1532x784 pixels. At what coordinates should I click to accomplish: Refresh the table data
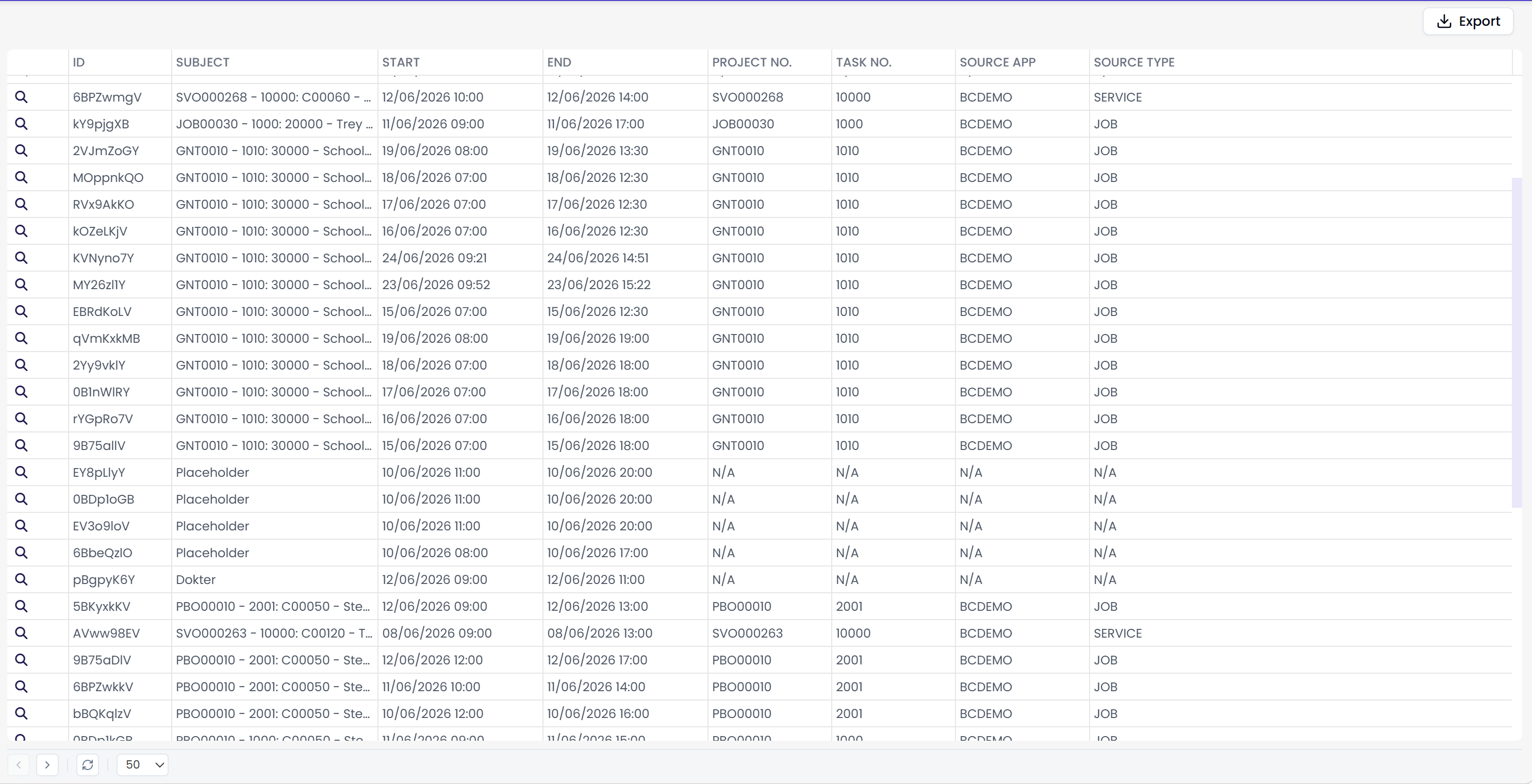coord(88,764)
